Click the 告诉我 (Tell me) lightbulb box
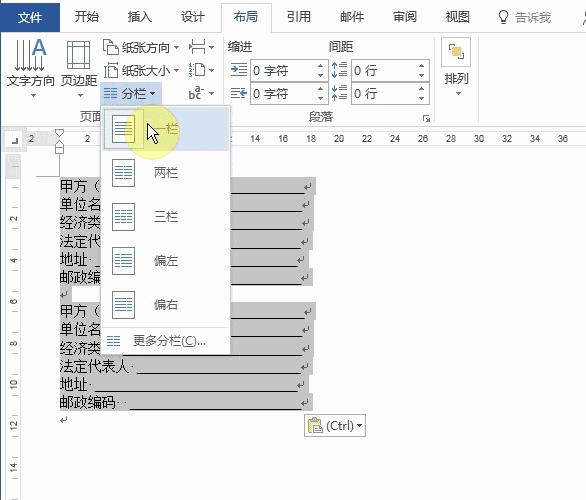Image resolution: width=586 pixels, height=500 pixels. point(524,17)
